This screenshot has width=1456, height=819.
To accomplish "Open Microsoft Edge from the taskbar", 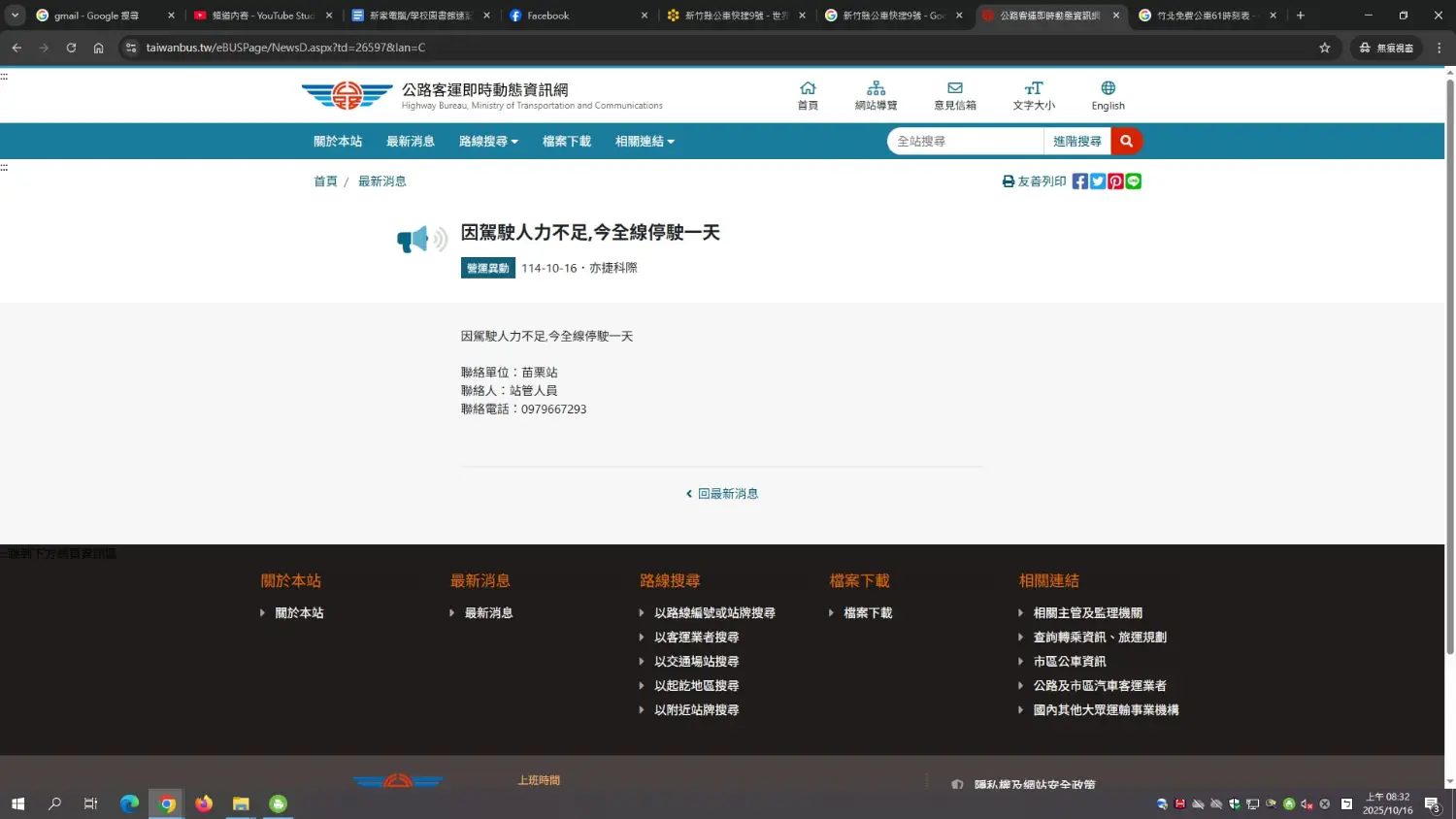I will tap(129, 803).
